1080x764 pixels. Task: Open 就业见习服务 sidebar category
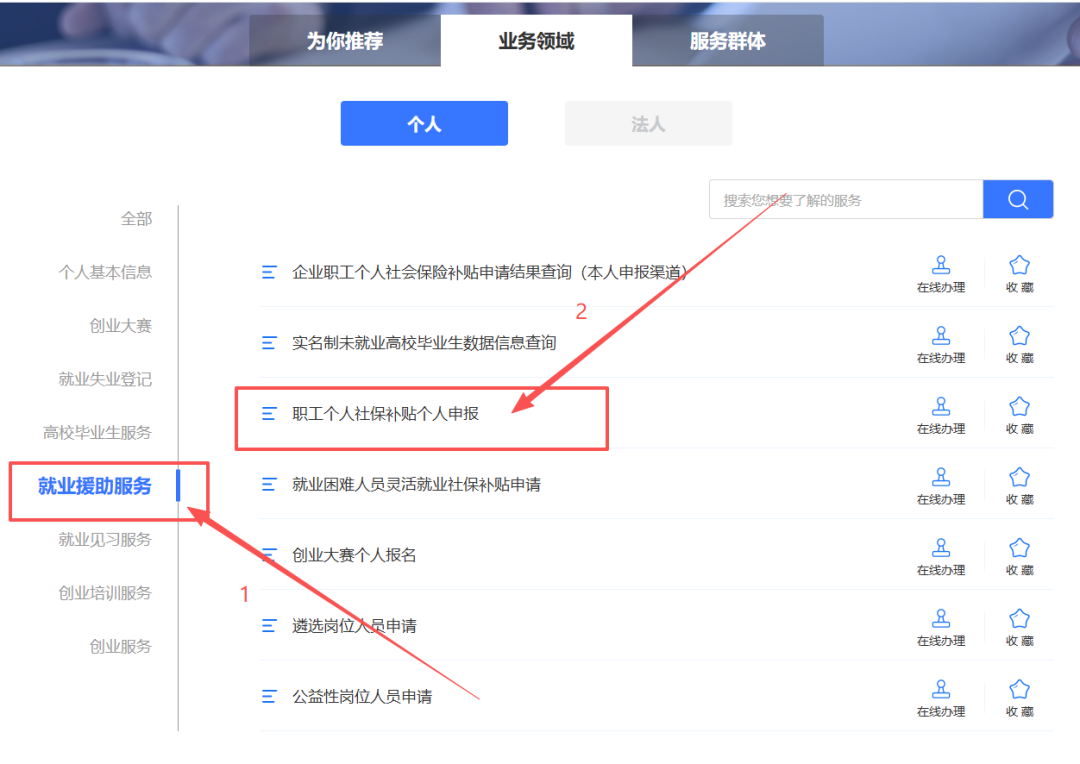(x=105, y=539)
